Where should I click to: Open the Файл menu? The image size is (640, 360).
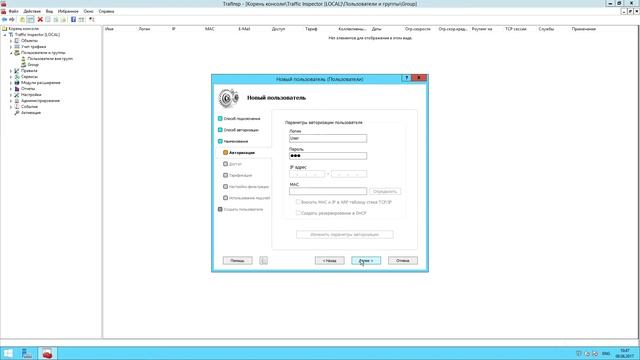[14, 11]
